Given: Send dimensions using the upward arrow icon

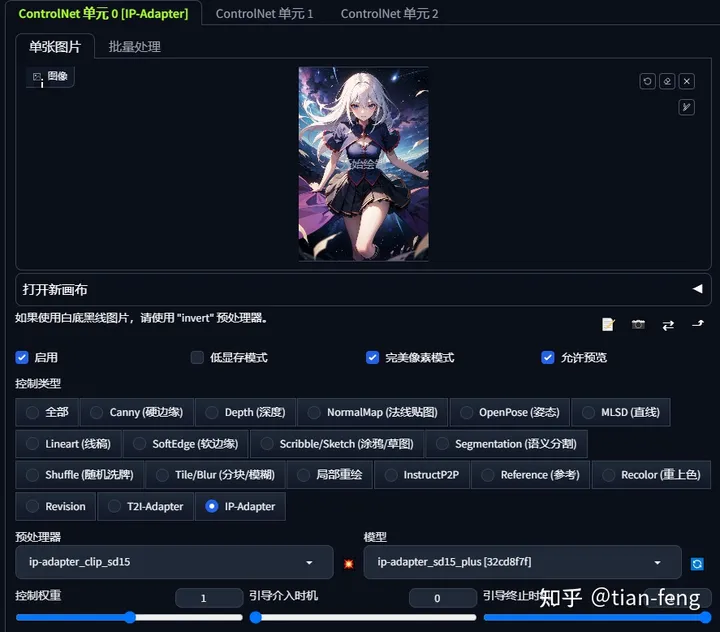Looking at the screenshot, I should click(x=698, y=324).
